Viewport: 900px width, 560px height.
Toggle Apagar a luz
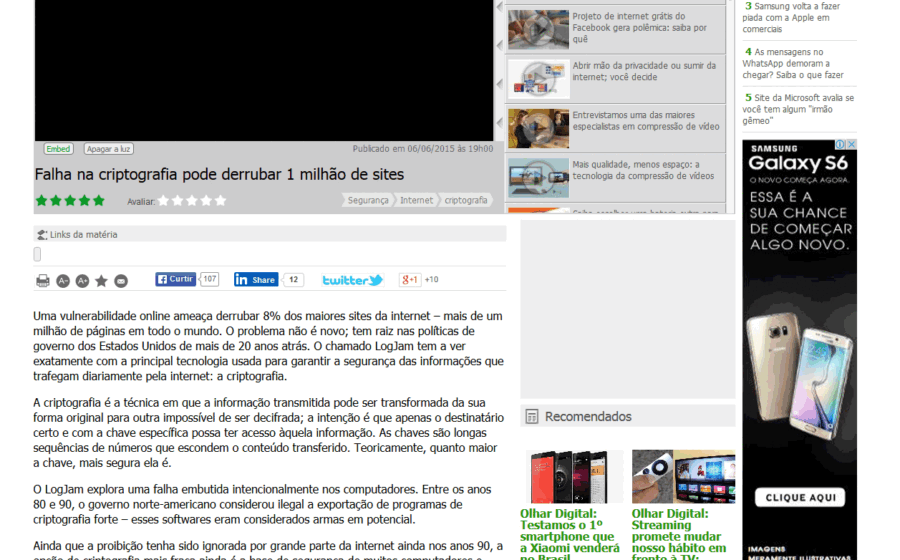point(108,149)
